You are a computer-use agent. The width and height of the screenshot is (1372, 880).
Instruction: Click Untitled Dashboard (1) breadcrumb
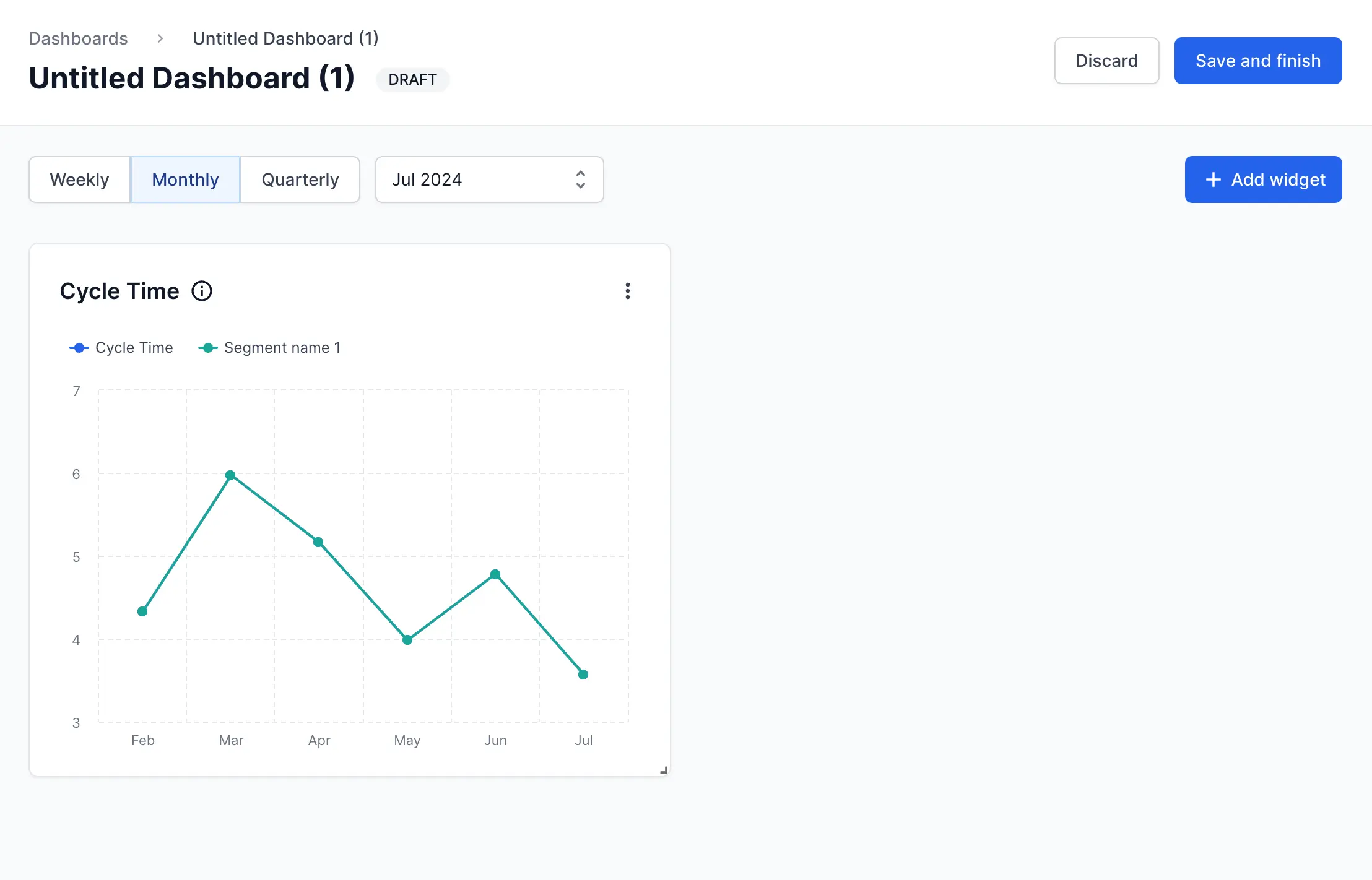pos(285,38)
